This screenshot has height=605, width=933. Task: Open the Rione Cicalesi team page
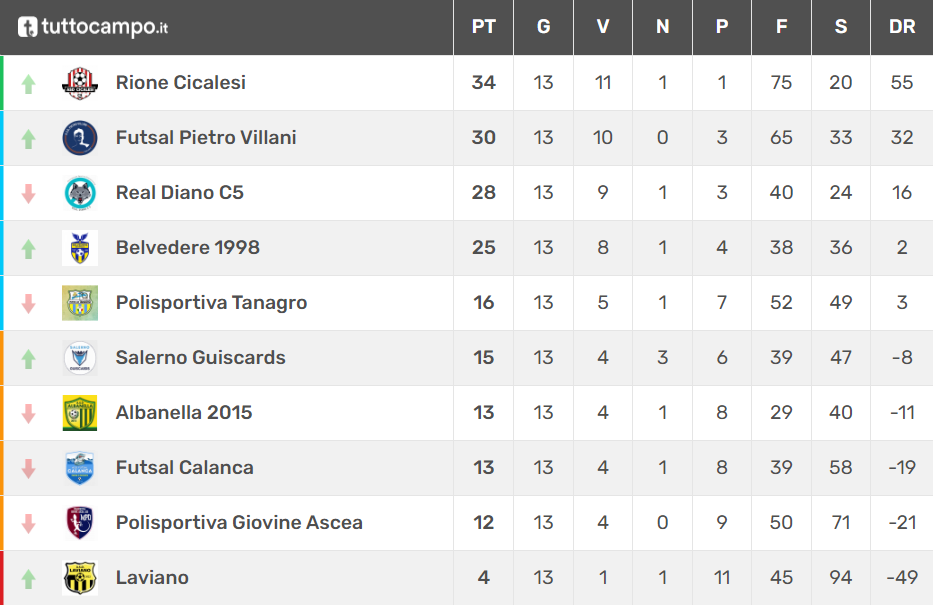[x=181, y=83]
